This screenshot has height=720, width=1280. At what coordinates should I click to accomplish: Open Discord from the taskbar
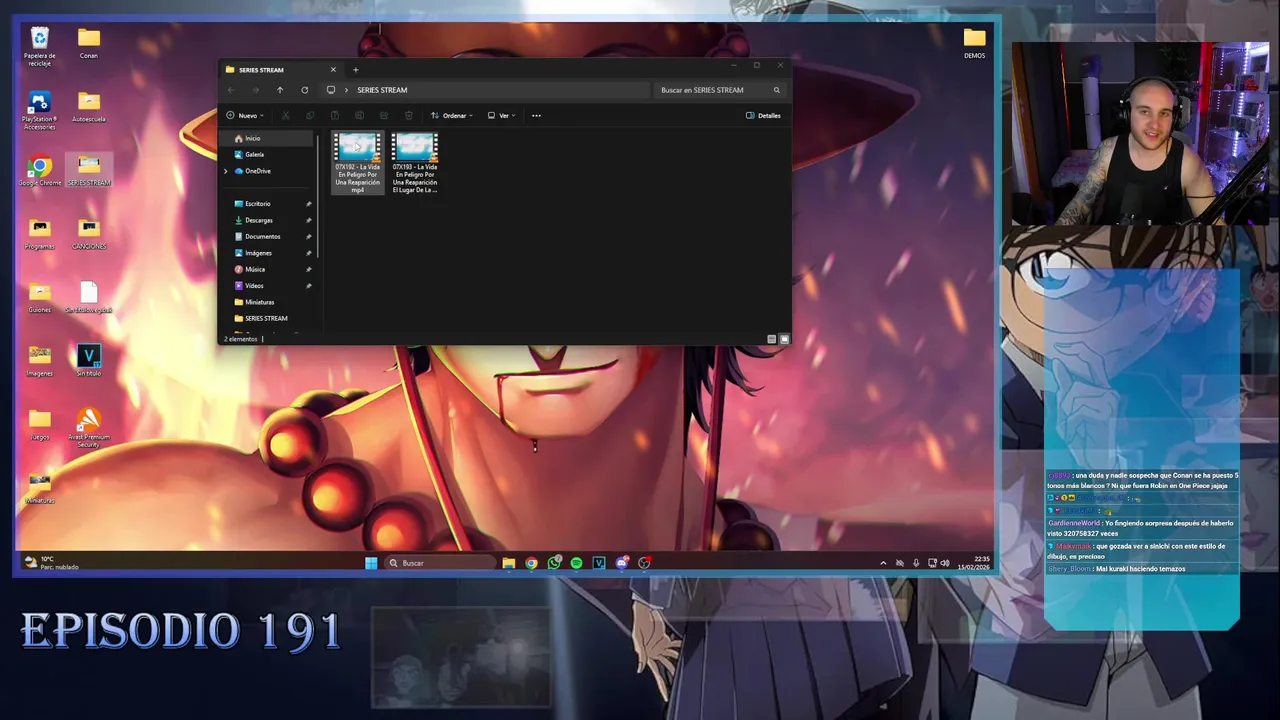[621, 563]
